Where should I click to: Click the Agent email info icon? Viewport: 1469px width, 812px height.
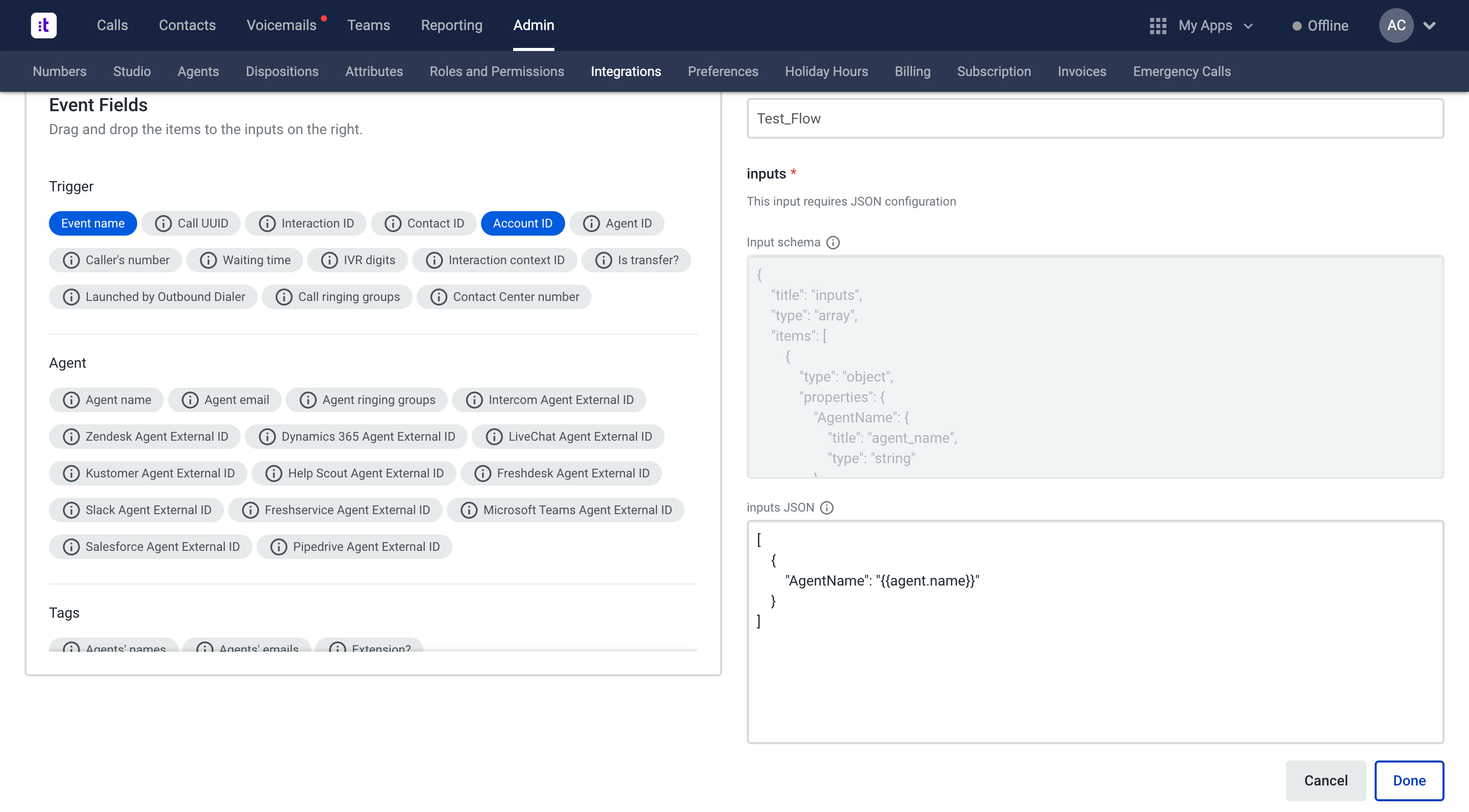[190, 400]
